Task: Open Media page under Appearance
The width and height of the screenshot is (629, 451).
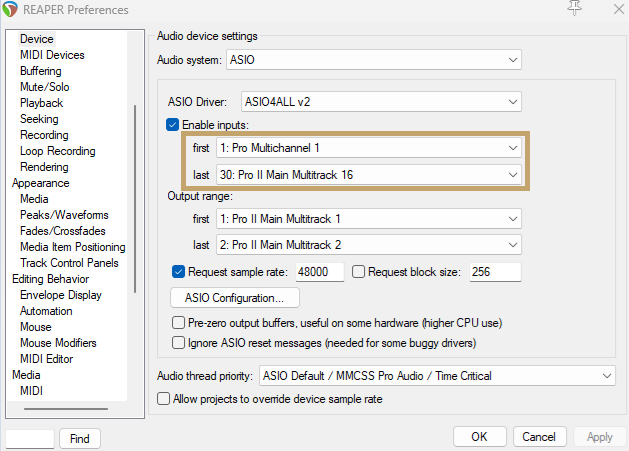Action: (x=34, y=199)
